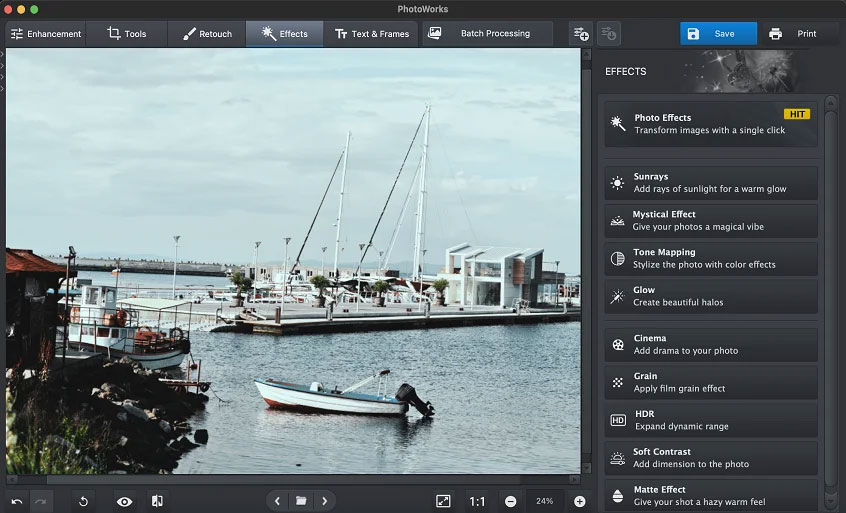Screen dimensions: 846x513
Task: Go to the next photo
Action: click(x=324, y=501)
